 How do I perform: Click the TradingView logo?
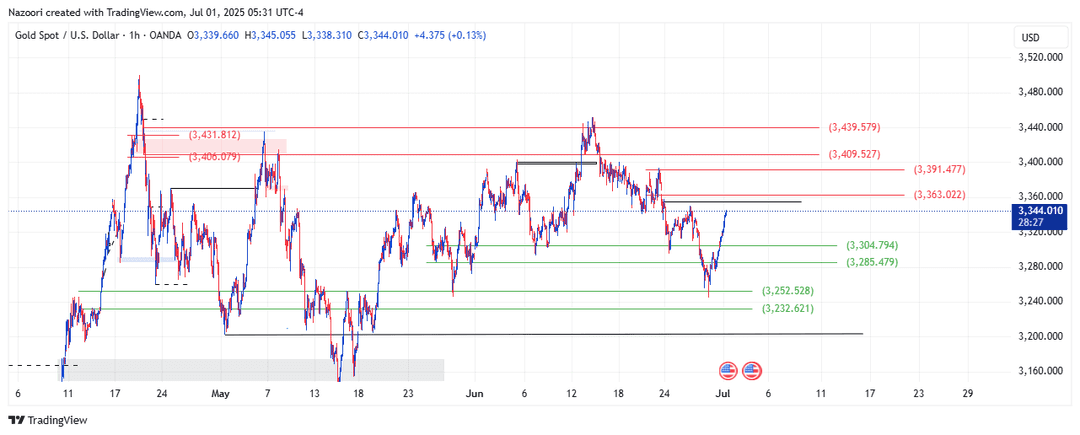pos(48,420)
